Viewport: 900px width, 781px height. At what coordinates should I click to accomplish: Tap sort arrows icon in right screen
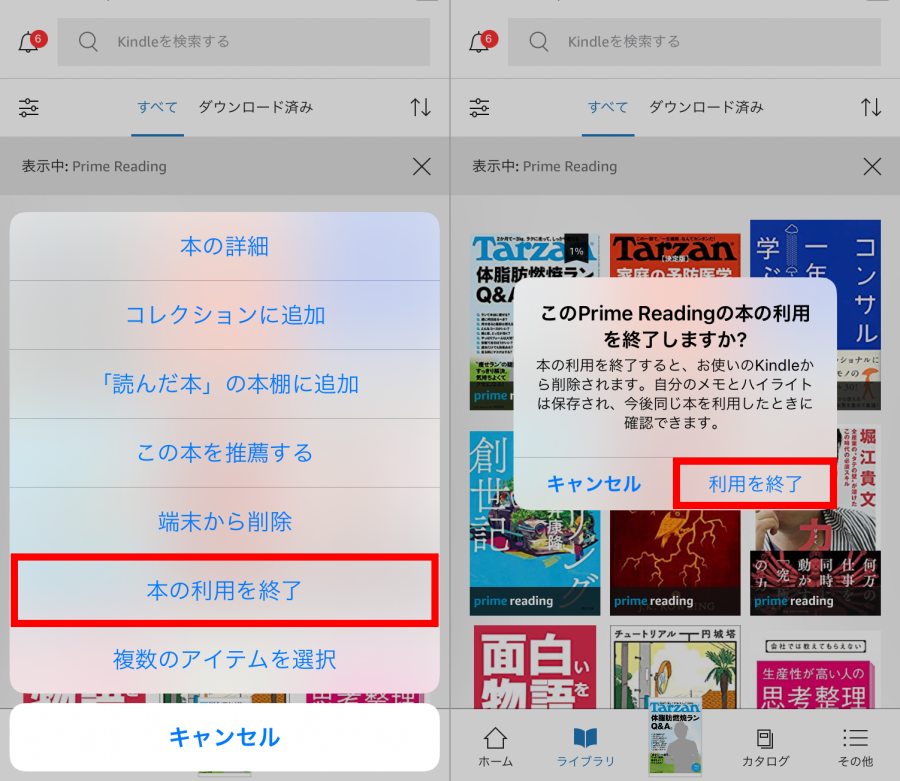click(871, 107)
